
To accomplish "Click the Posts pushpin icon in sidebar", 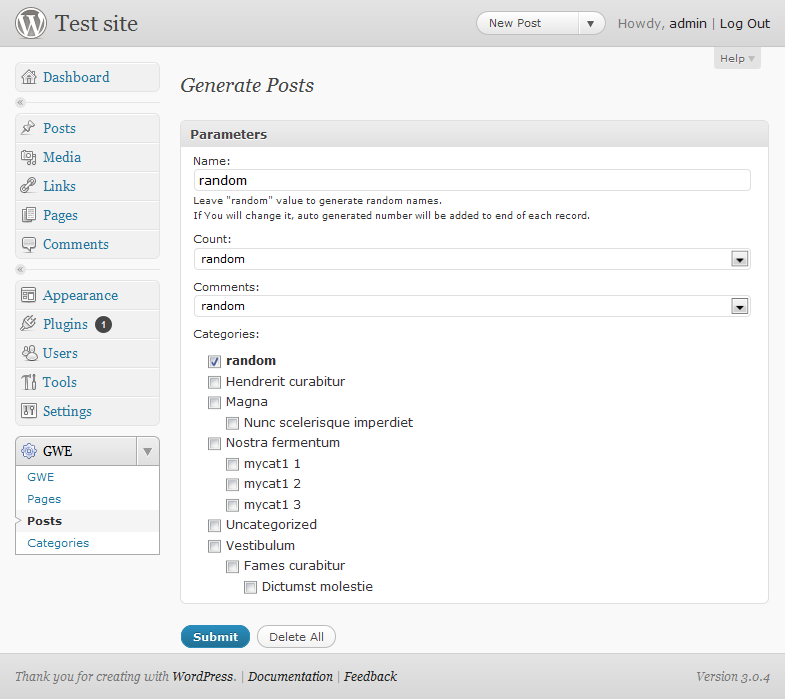I will tap(29, 128).
